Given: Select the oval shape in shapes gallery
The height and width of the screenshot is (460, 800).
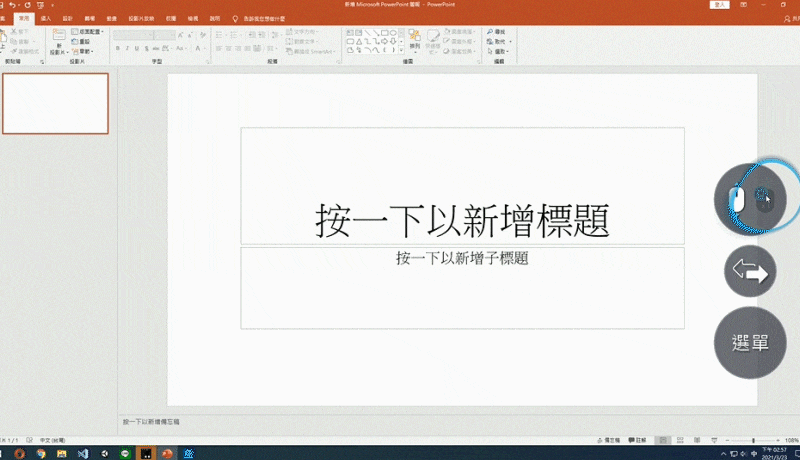Looking at the screenshot, I should (x=393, y=33).
